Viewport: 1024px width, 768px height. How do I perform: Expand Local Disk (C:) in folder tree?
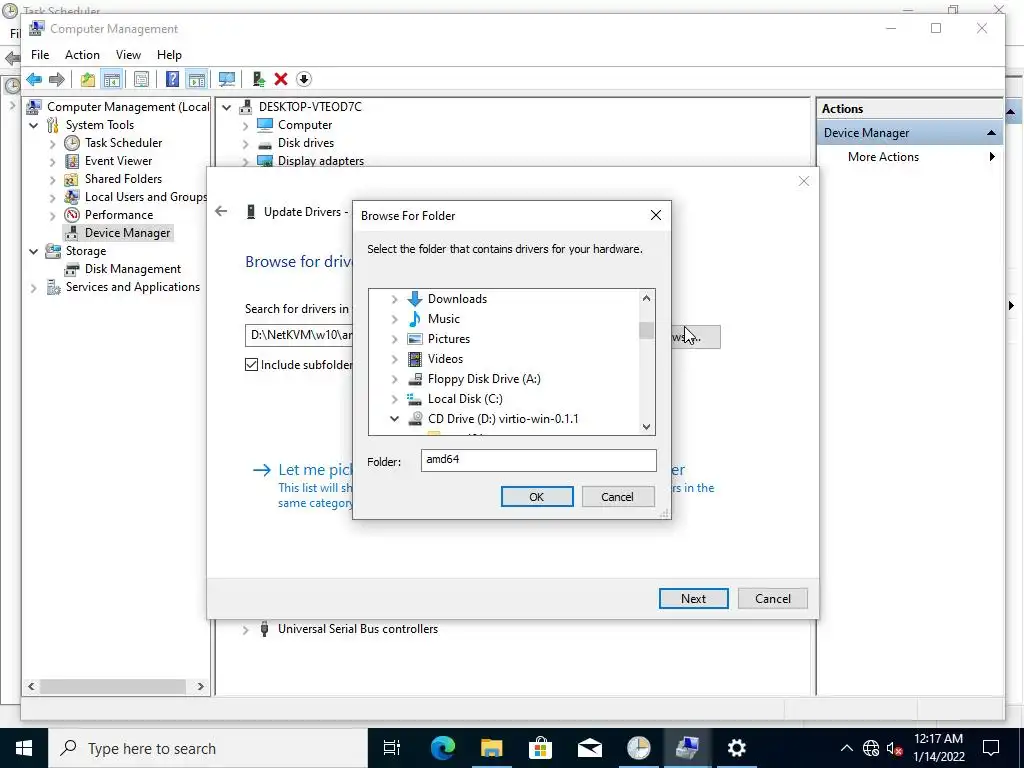coord(394,399)
